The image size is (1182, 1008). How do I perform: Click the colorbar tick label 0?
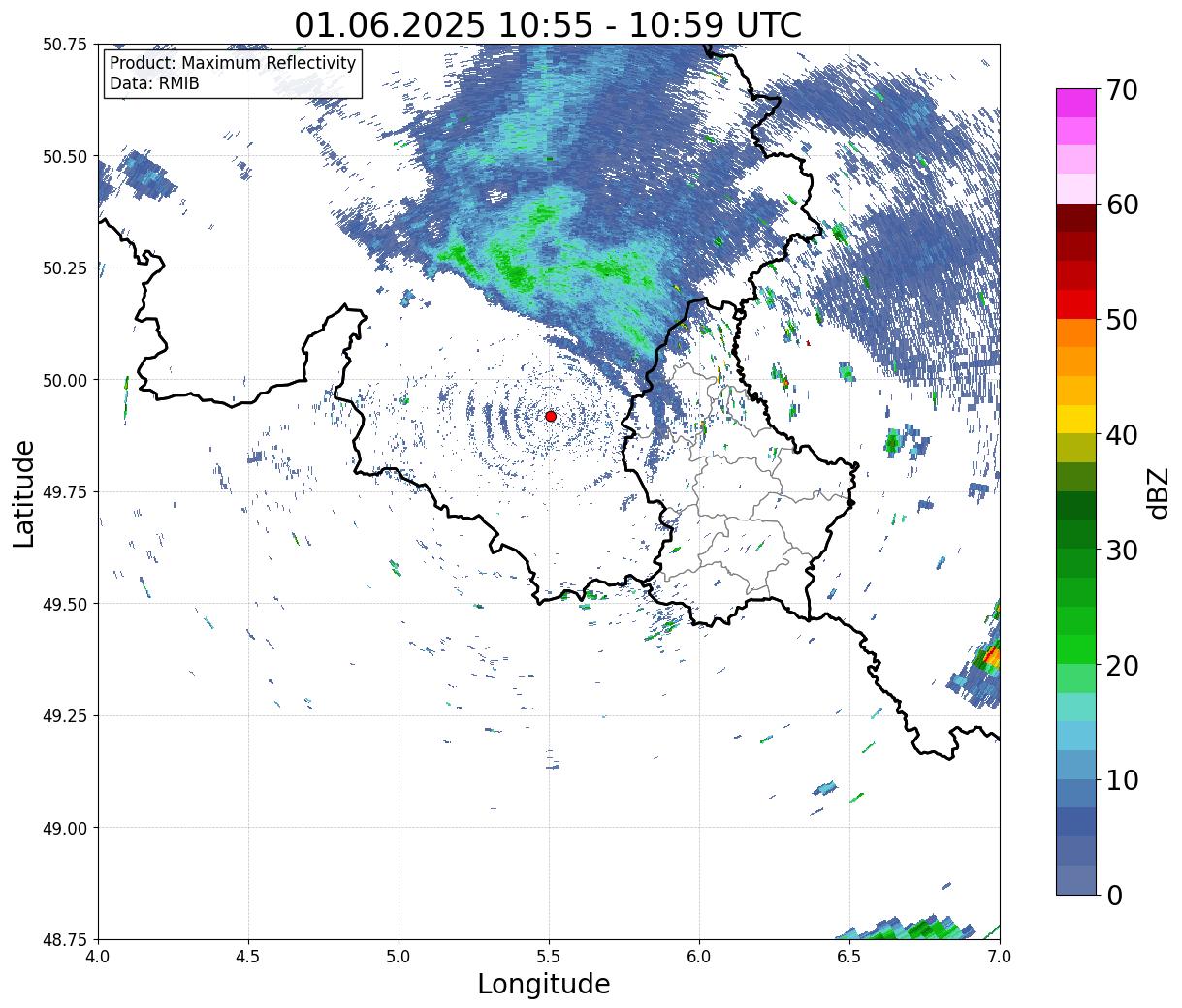(1113, 896)
